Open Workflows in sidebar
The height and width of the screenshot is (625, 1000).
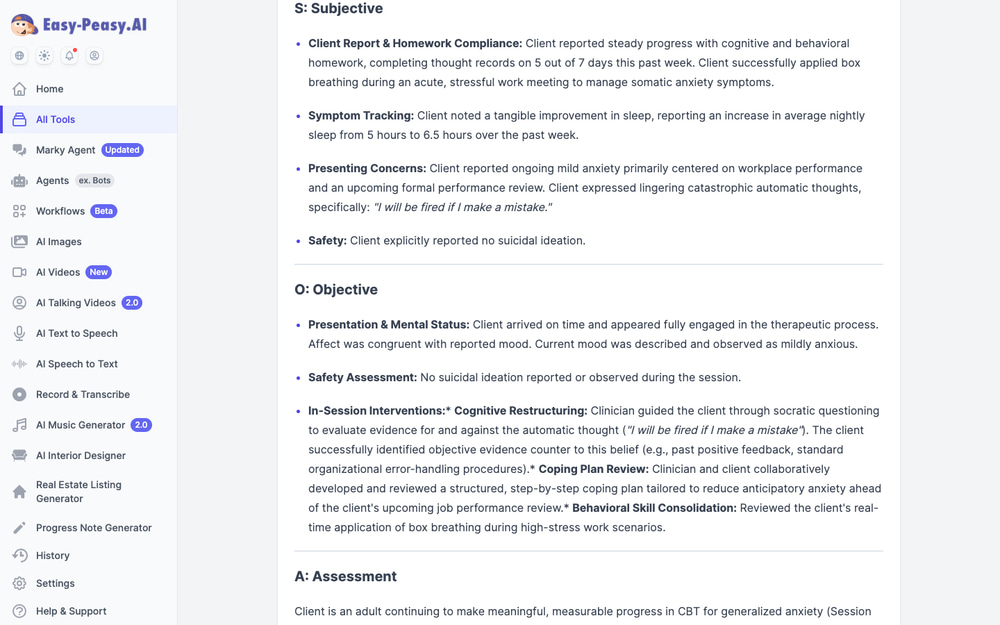click(x=89, y=211)
